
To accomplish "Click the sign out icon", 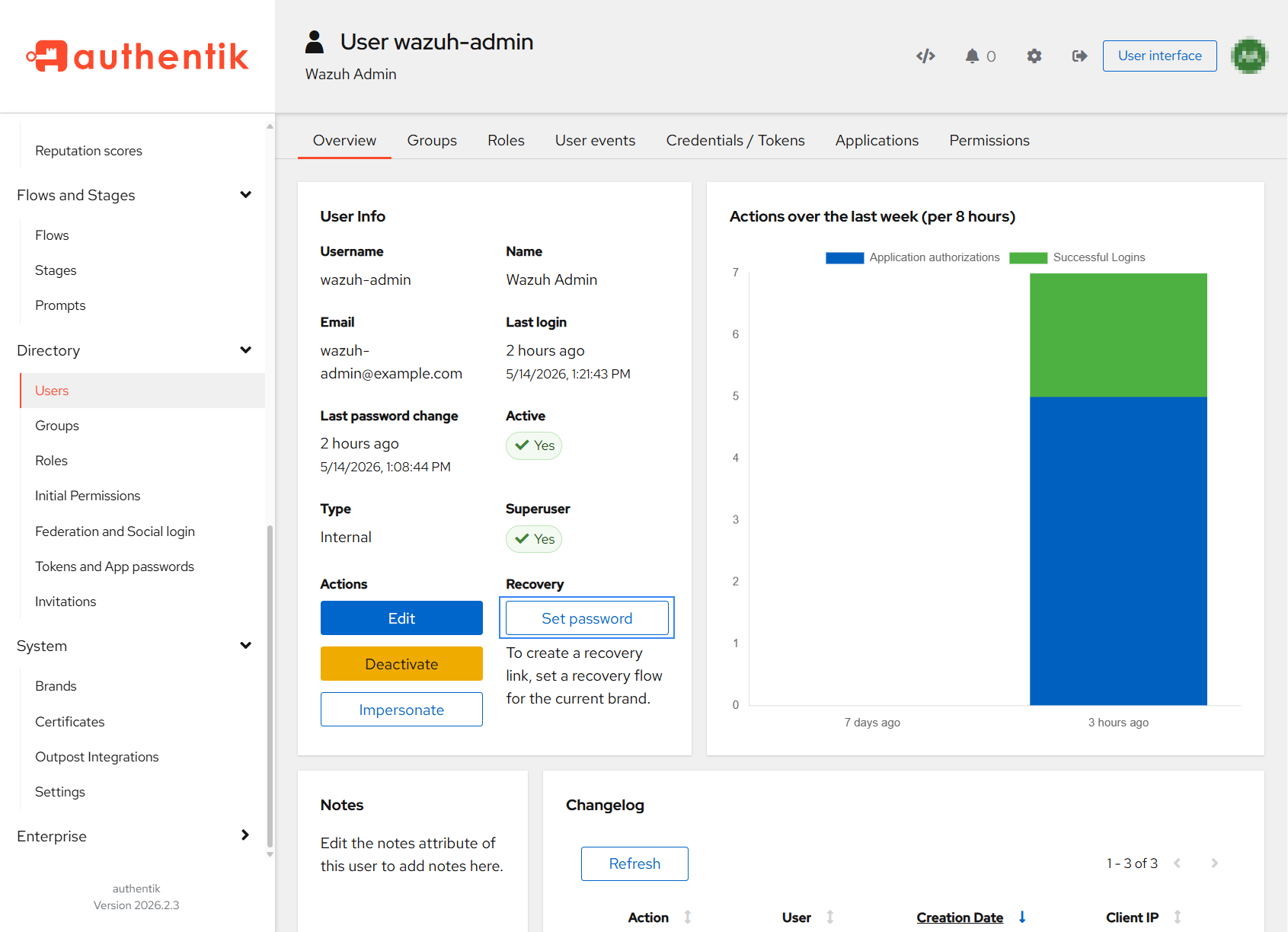I will 1079,56.
